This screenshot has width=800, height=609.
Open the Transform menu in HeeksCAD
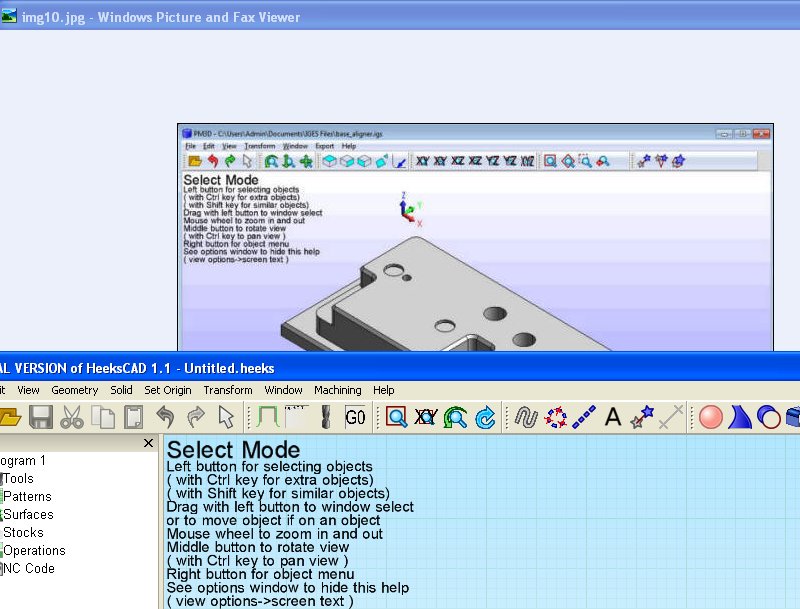(228, 390)
